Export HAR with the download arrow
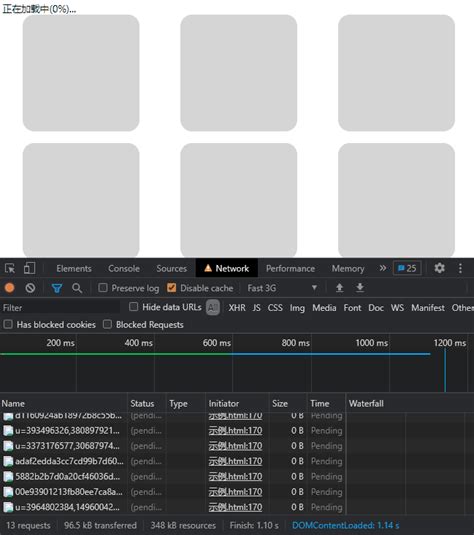 (x=360, y=288)
